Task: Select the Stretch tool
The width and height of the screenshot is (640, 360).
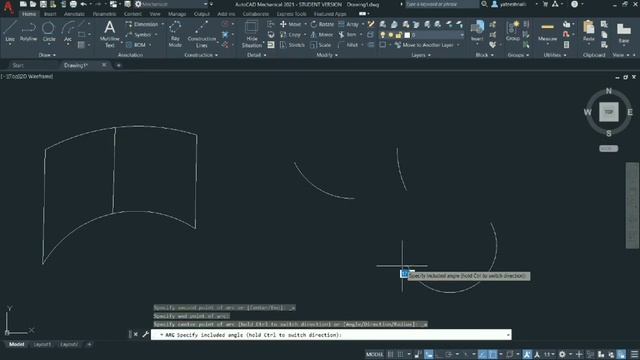Action: pos(292,45)
